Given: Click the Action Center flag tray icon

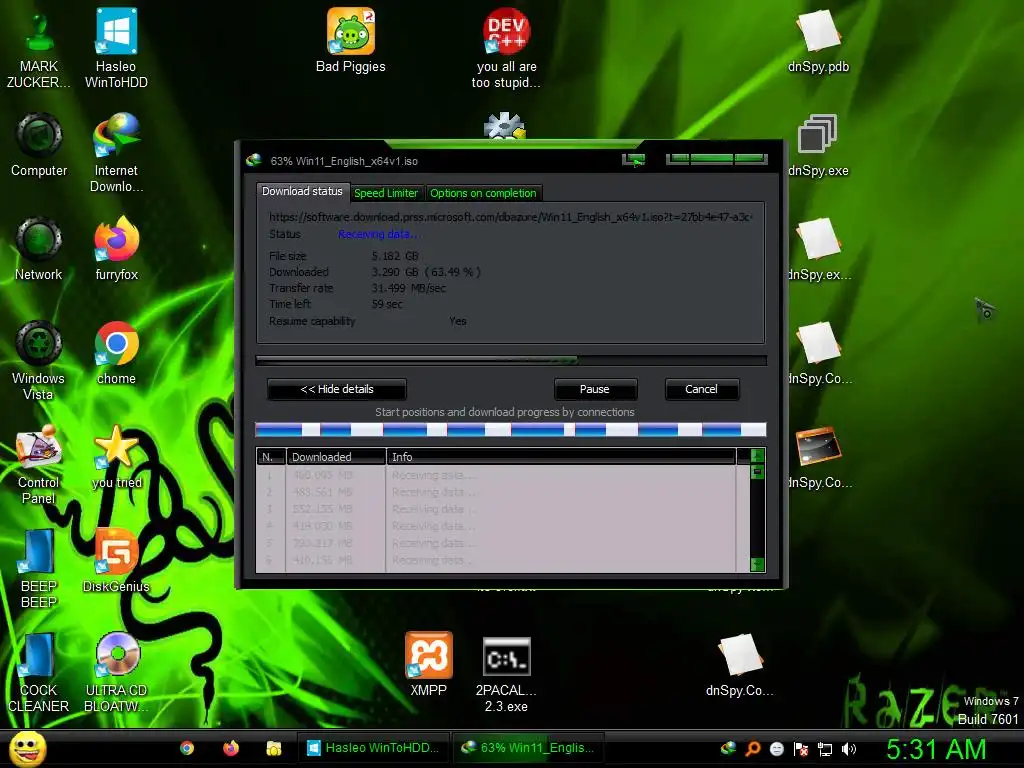Looking at the screenshot, I should pos(801,748).
